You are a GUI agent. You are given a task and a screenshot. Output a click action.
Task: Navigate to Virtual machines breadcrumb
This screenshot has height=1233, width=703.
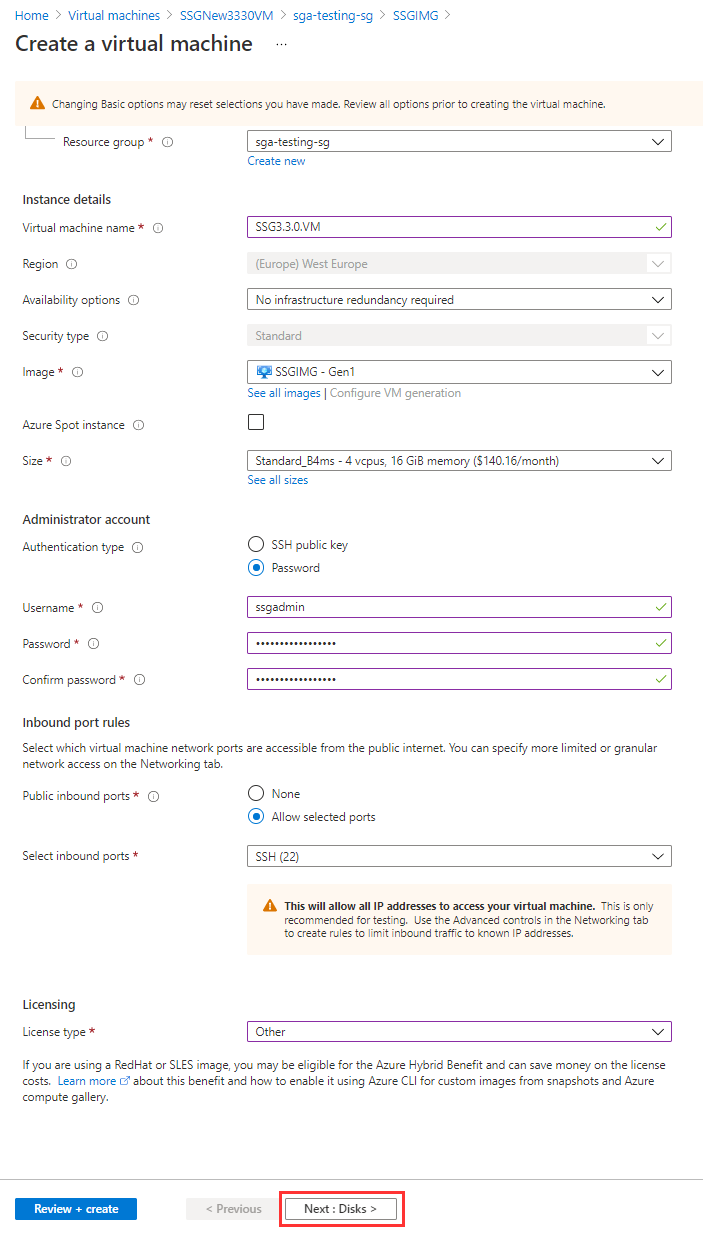pos(113,15)
